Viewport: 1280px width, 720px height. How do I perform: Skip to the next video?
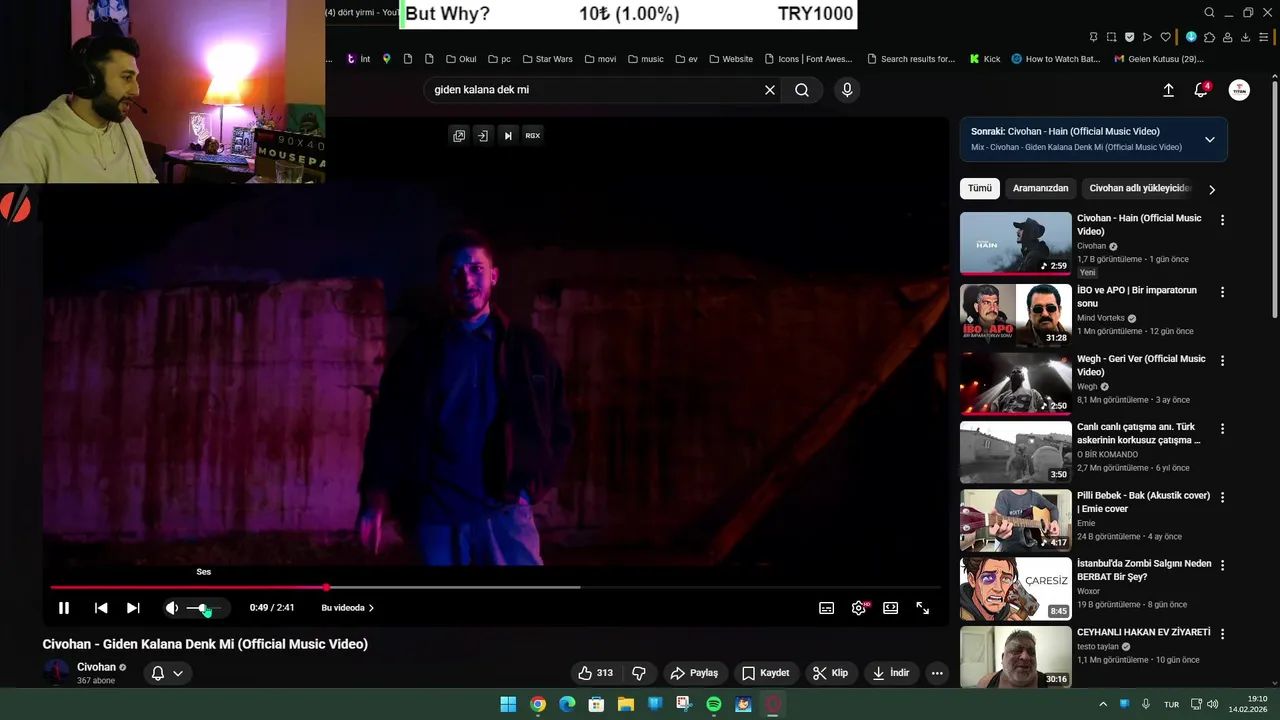click(x=133, y=608)
